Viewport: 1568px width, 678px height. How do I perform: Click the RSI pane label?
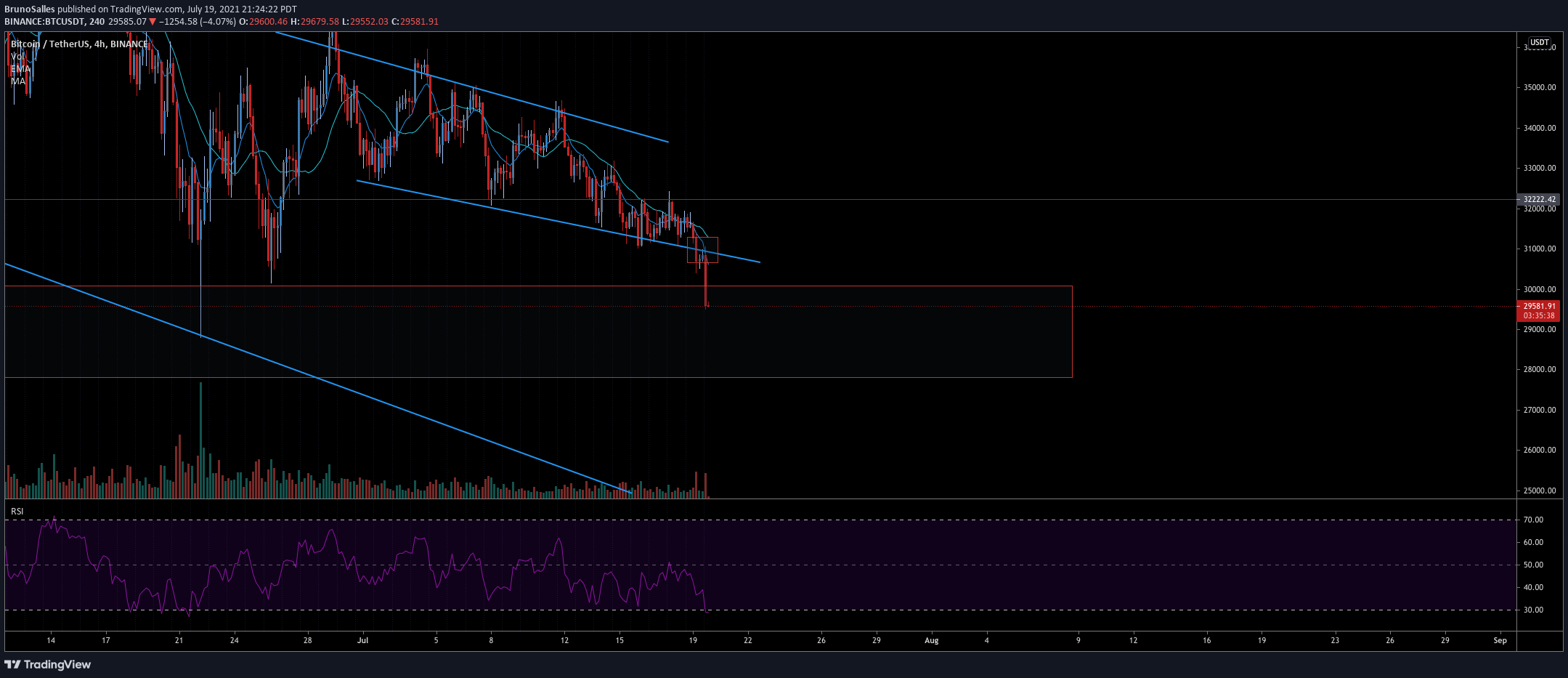pos(17,512)
